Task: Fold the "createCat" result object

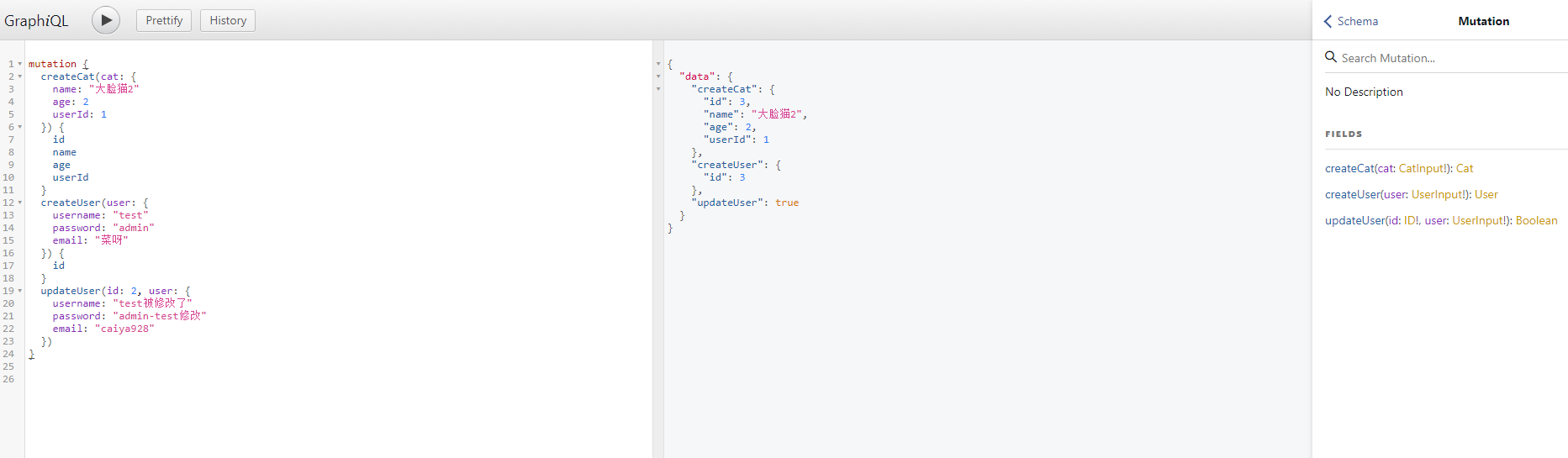Action: click(658, 89)
